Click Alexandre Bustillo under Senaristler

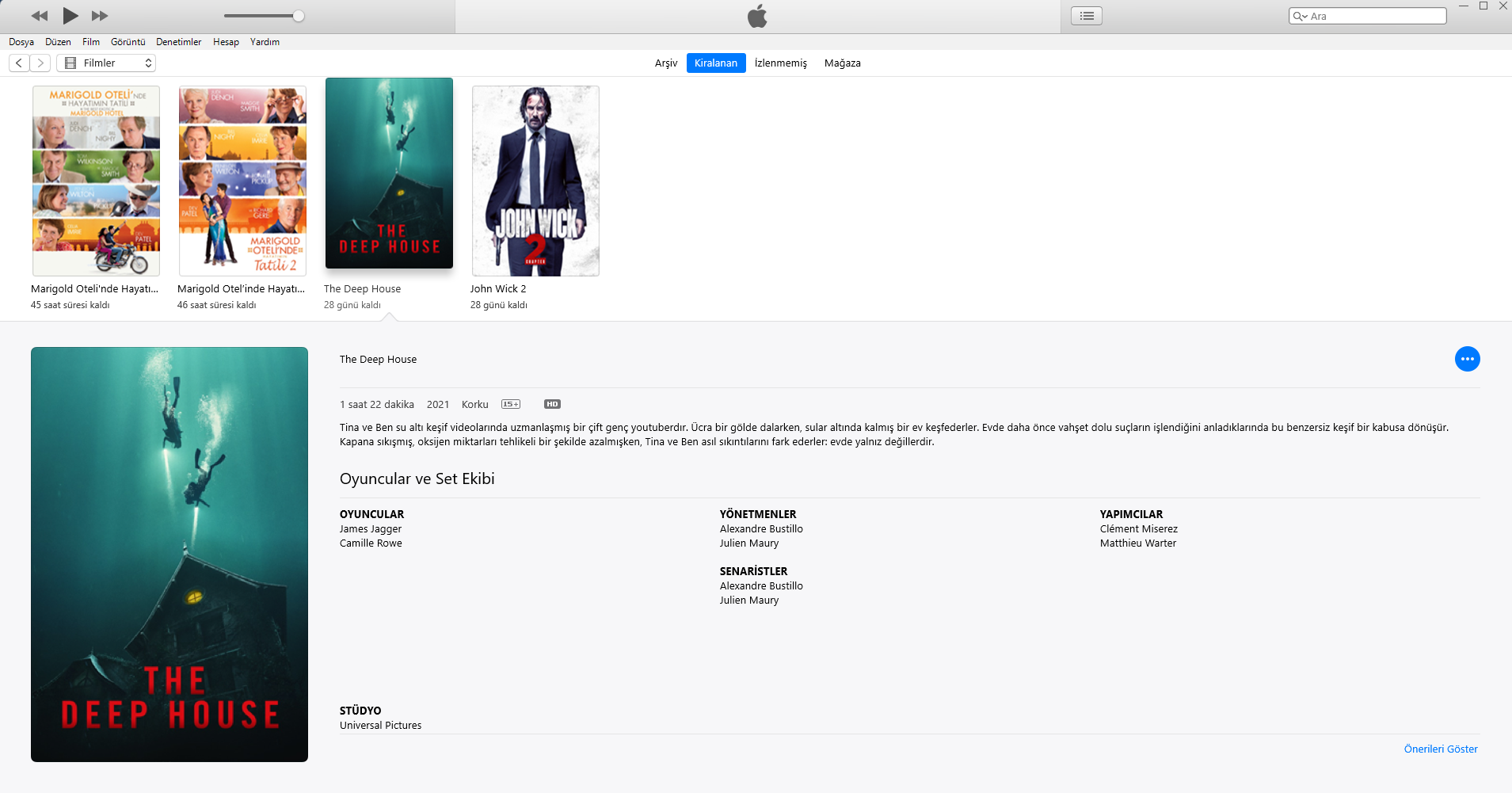pyautogui.click(x=761, y=586)
